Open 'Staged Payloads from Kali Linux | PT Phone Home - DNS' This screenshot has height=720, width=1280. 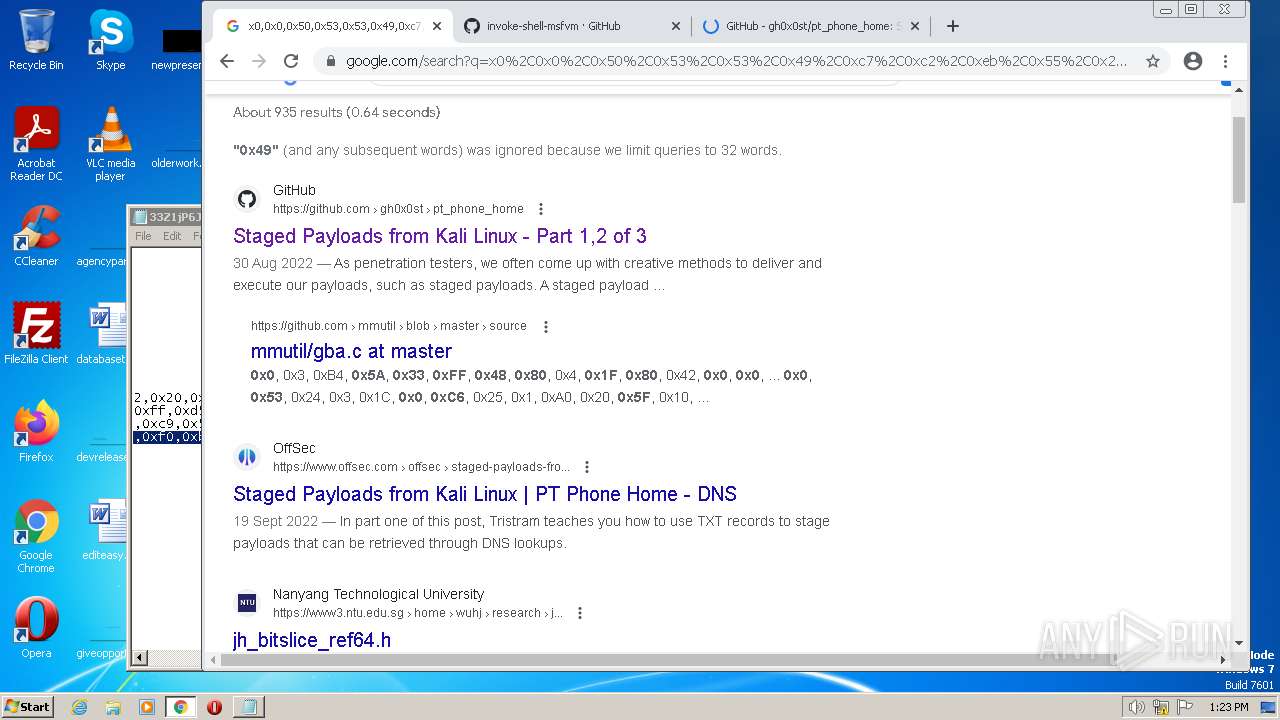coord(485,494)
